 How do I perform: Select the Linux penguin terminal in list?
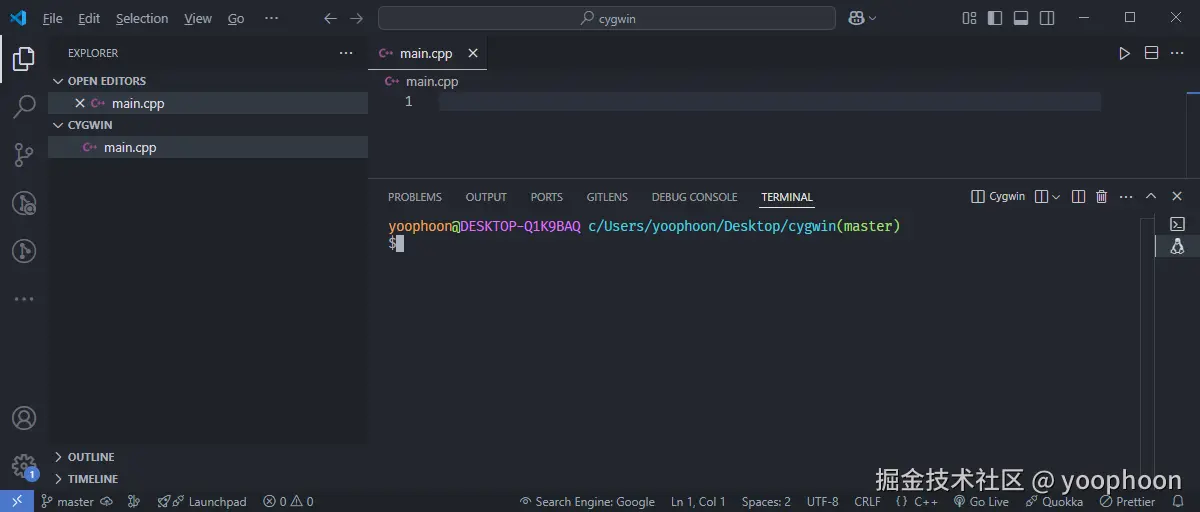click(x=1177, y=246)
